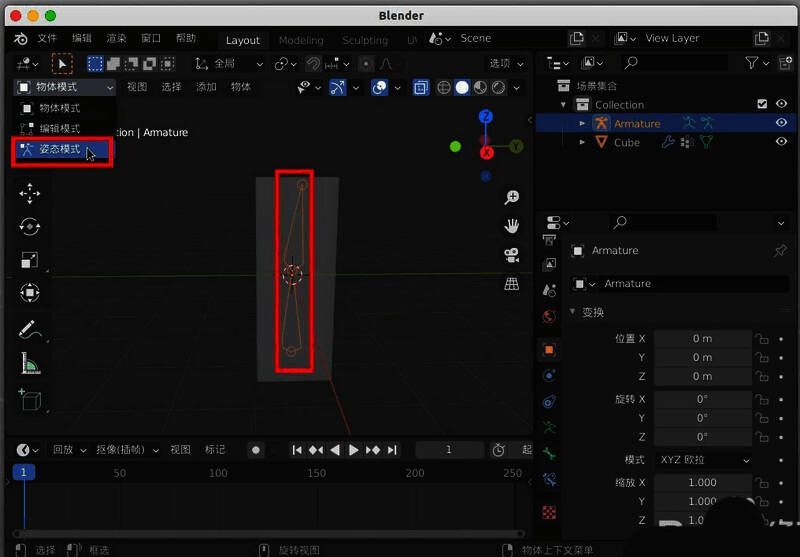Select the Move tool in left toolbar
The height and width of the screenshot is (557, 800).
pyautogui.click(x=30, y=194)
